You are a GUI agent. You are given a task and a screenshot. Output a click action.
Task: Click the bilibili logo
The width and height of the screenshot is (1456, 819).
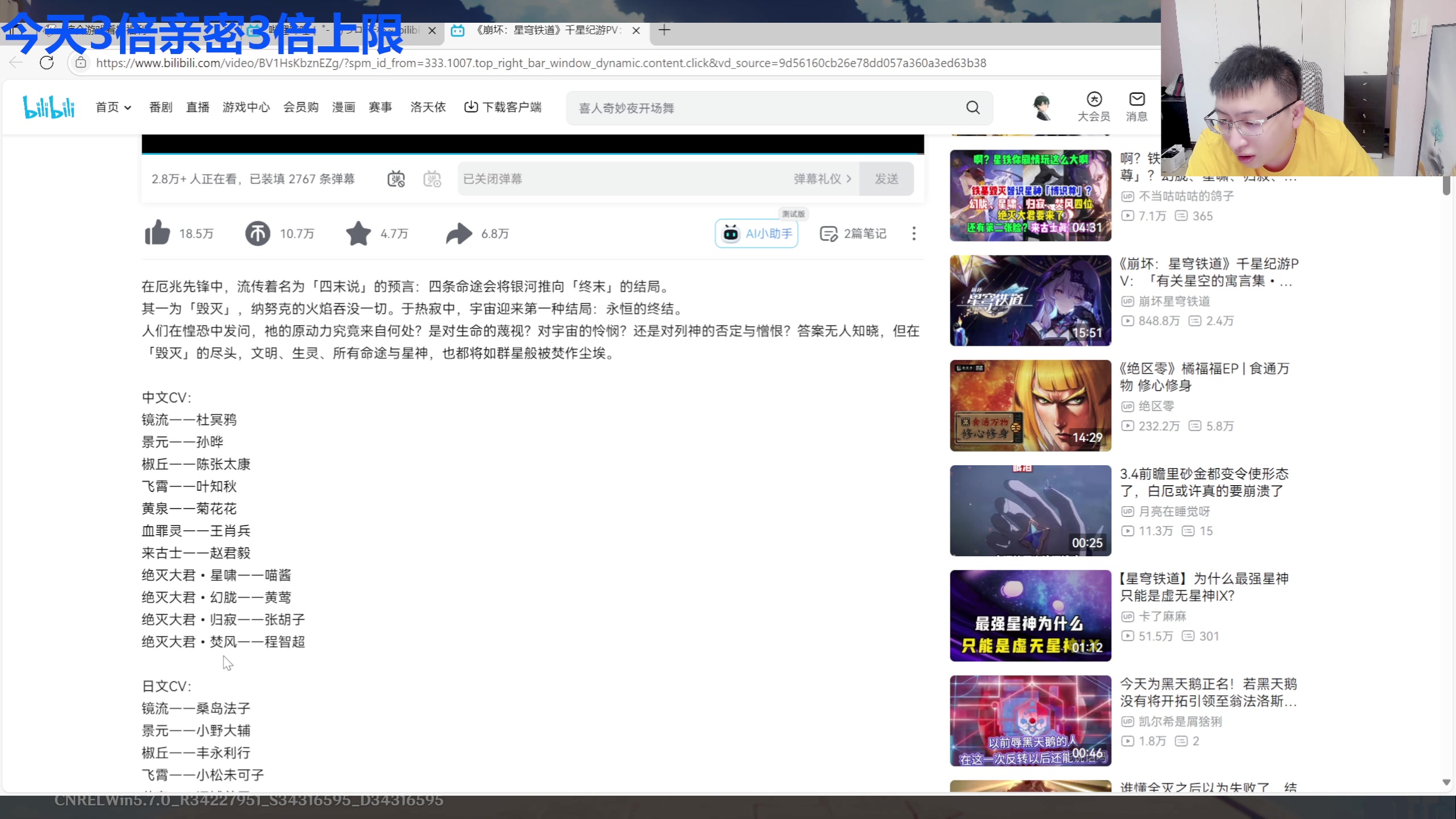(x=49, y=107)
